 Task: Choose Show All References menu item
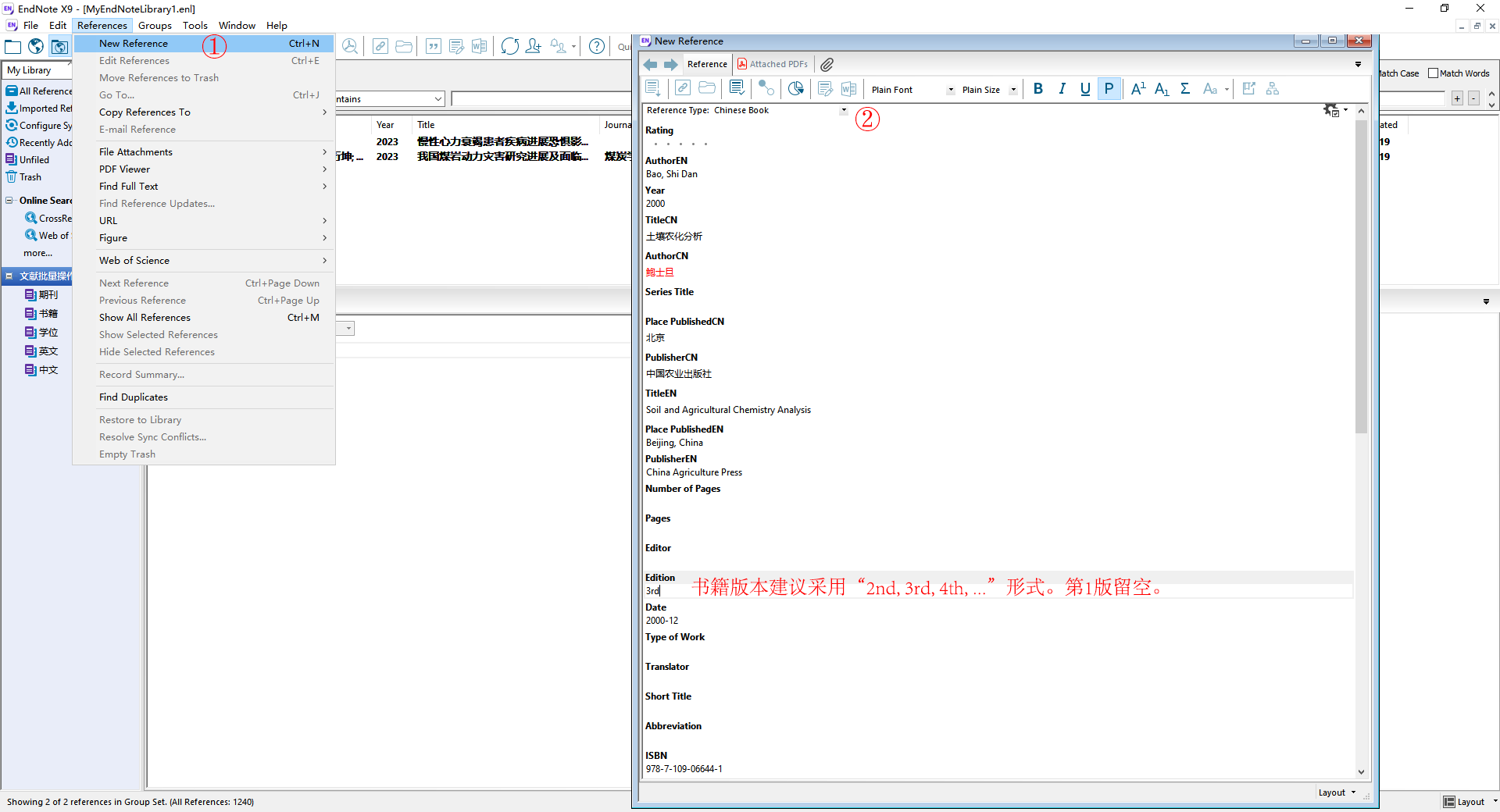204,318
